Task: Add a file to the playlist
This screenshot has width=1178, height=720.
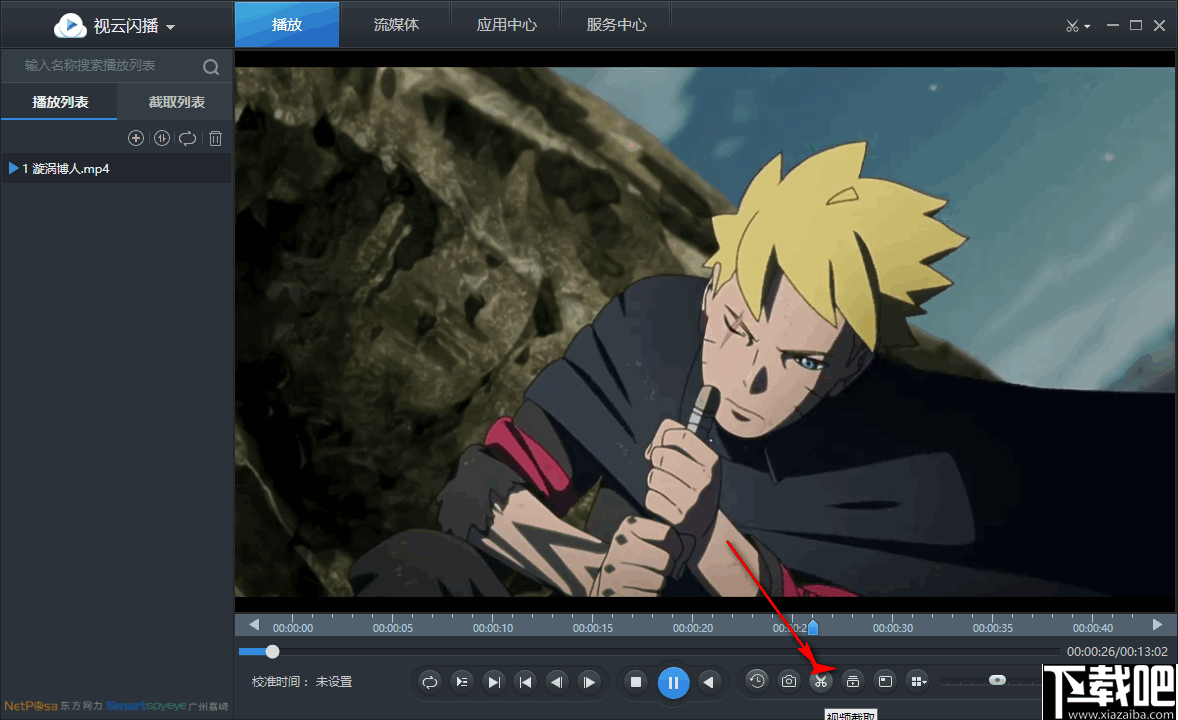Action: [136, 138]
